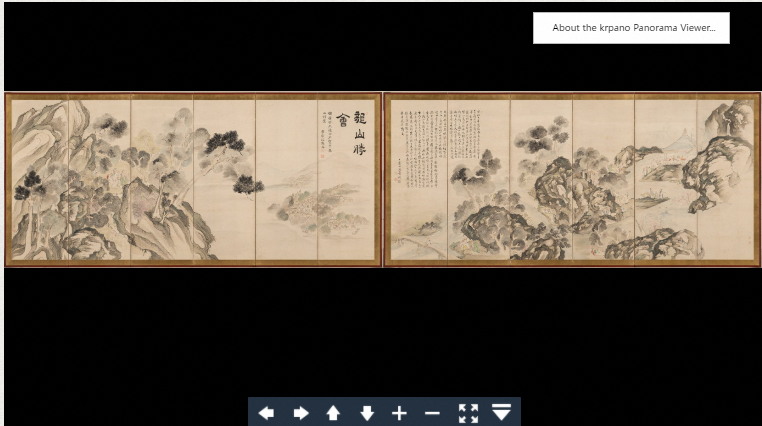The width and height of the screenshot is (762, 426).
Task: Zoom in using the plus icon
Action: (x=399, y=413)
